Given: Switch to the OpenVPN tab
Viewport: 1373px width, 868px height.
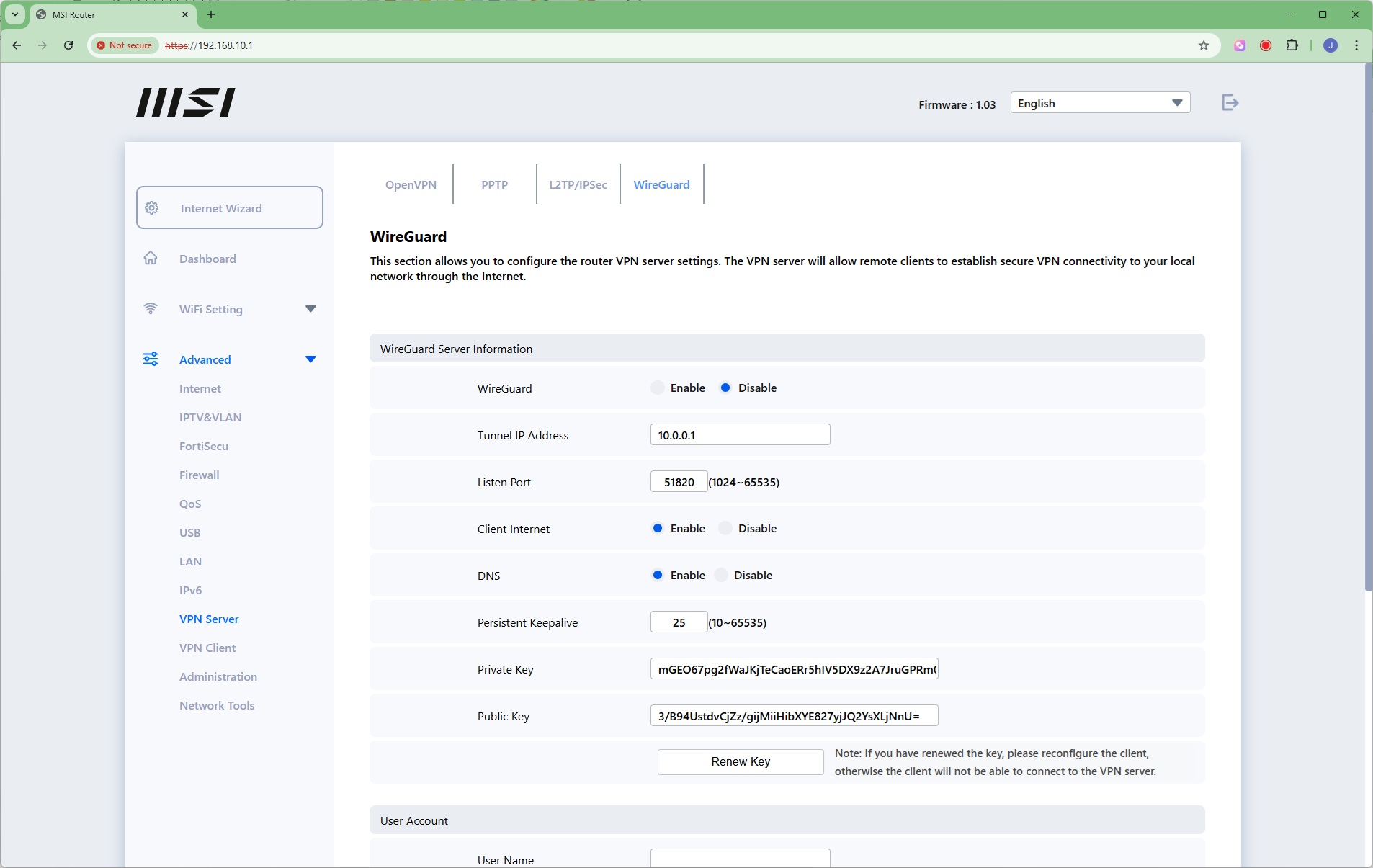Looking at the screenshot, I should tap(411, 185).
